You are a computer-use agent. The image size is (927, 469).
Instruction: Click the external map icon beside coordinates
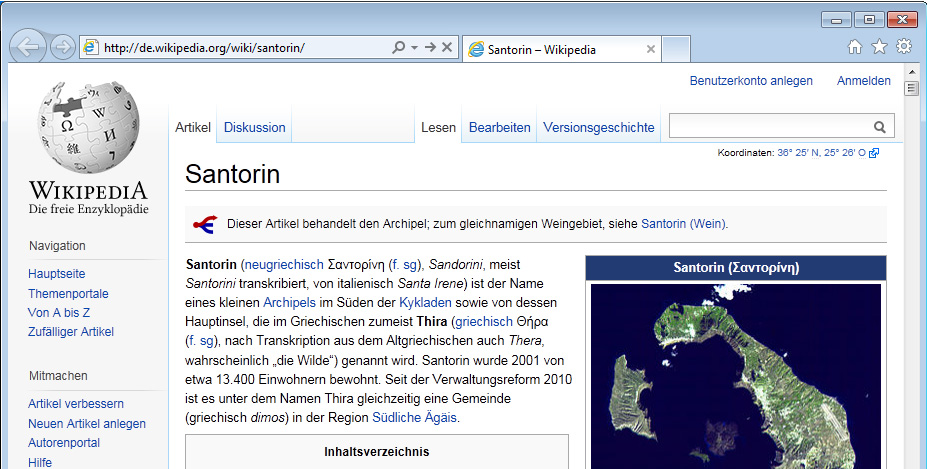point(874,153)
